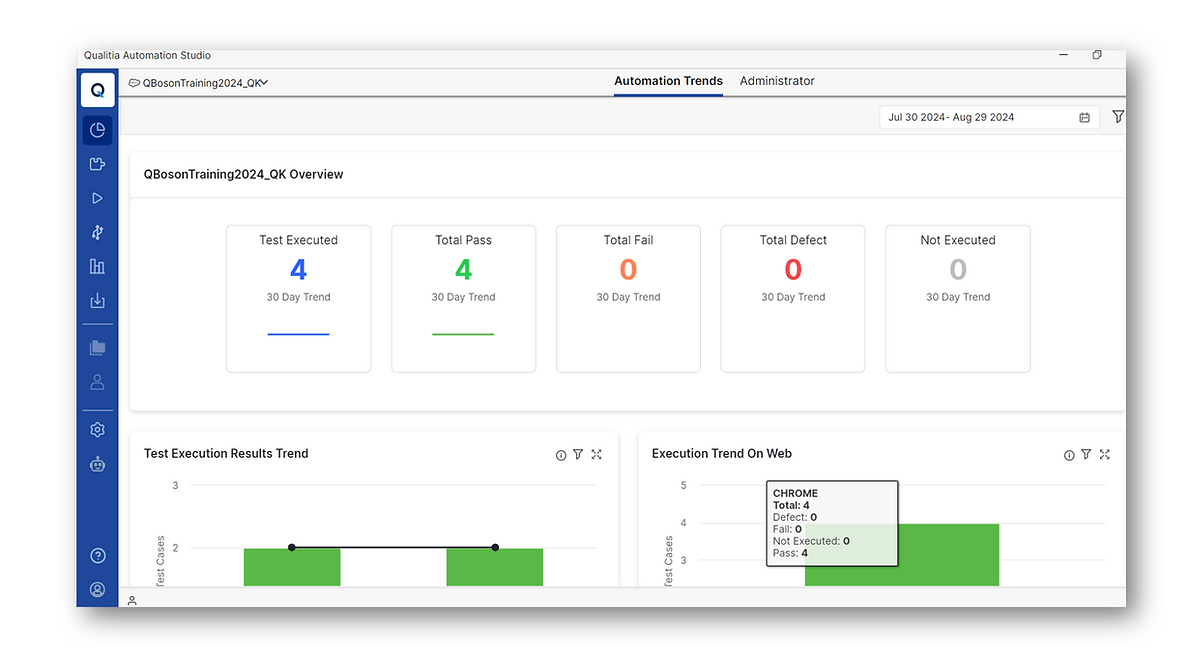
Task: Expand the Test Execution Results Trend chart
Action: [x=597, y=454]
